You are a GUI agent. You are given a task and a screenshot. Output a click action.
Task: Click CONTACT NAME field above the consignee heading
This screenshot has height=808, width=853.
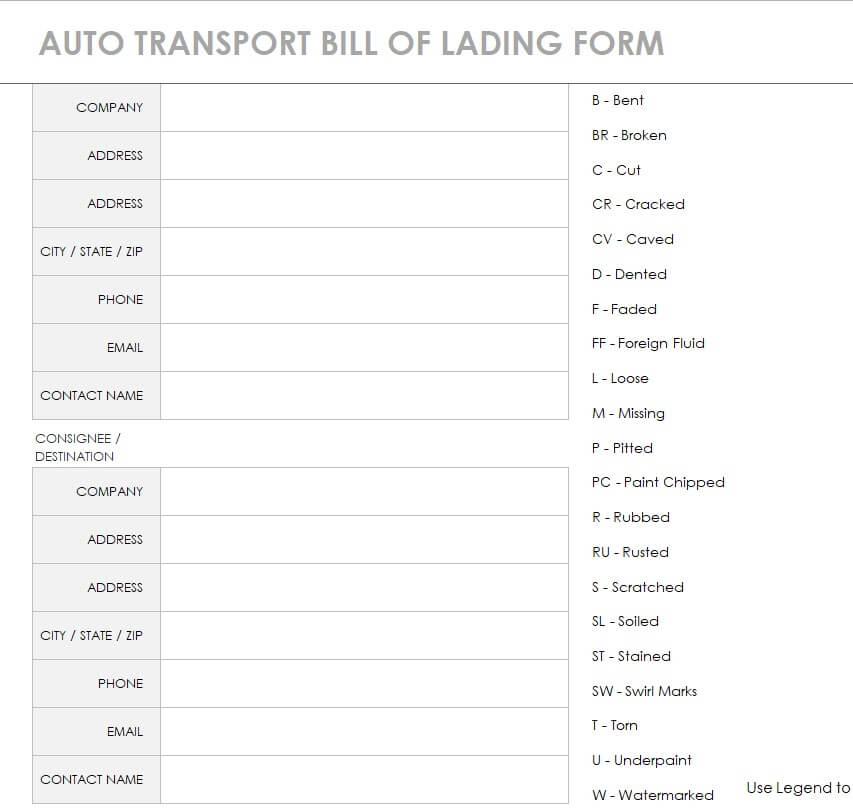tap(364, 395)
